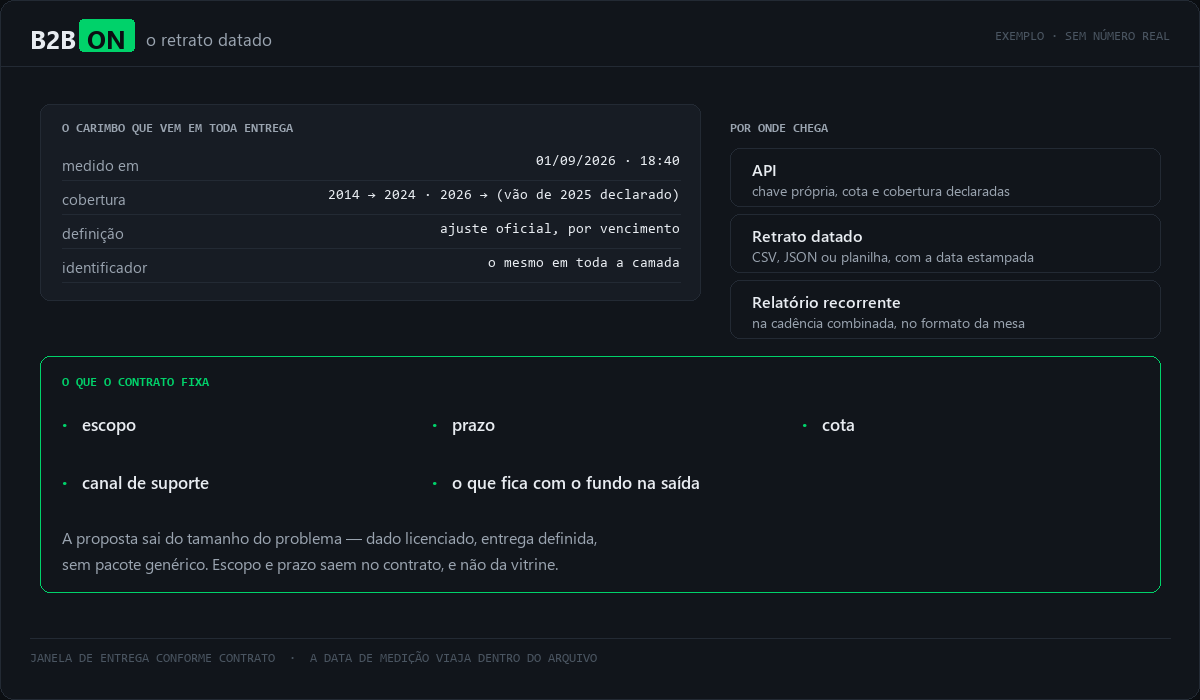Viewport: 1200px width, 700px height.
Task: Click the 'O CARIMBO QUE VEM EM TODA ENTREGA' heading
Action: 177,128
